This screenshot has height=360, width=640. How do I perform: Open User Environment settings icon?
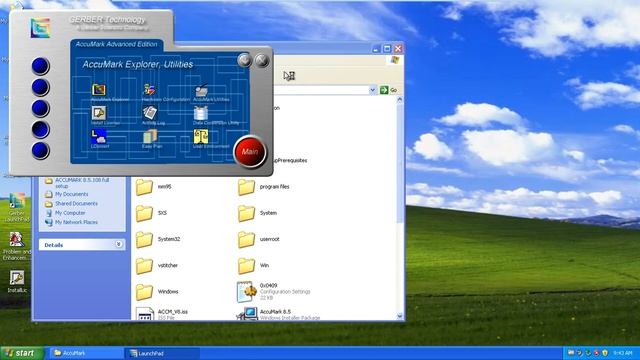[x=201, y=136]
